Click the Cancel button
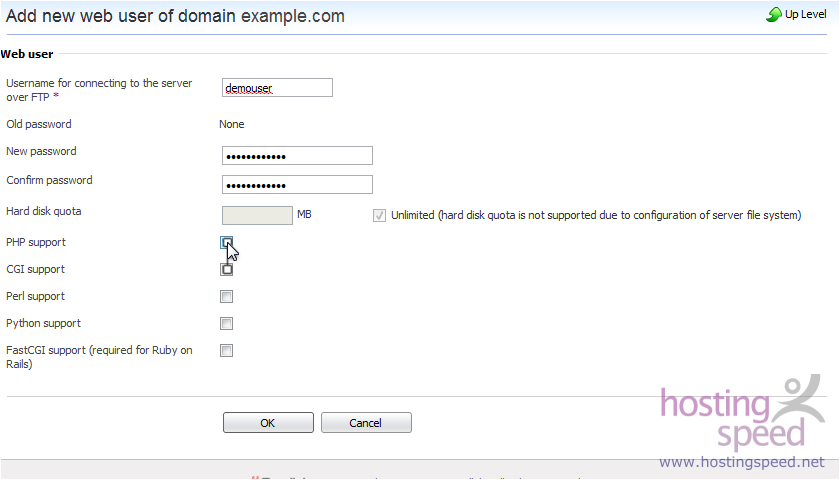Viewport: 840px width, 480px height. (x=366, y=423)
